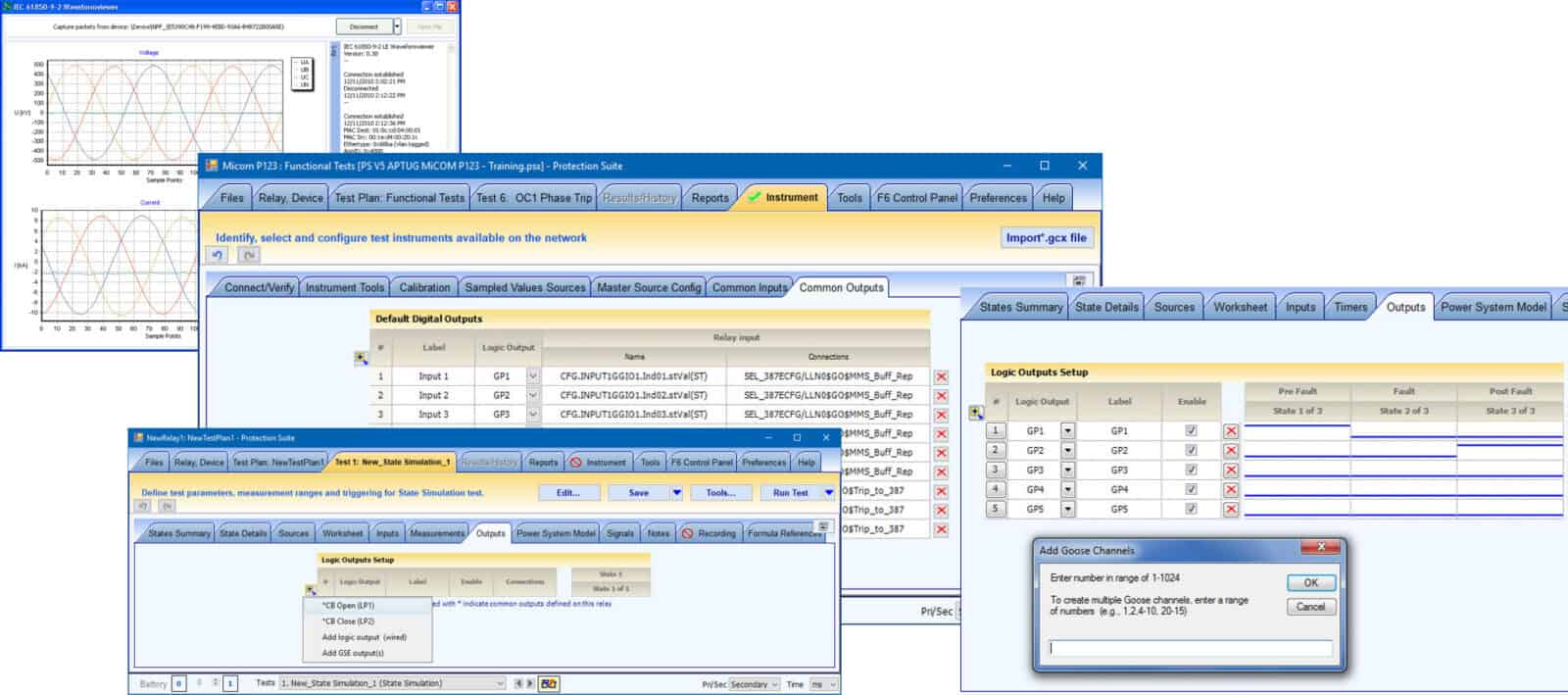Choose *CB Open (LP1) from the menu
The image size is (1568, 695).
point(367,606)
